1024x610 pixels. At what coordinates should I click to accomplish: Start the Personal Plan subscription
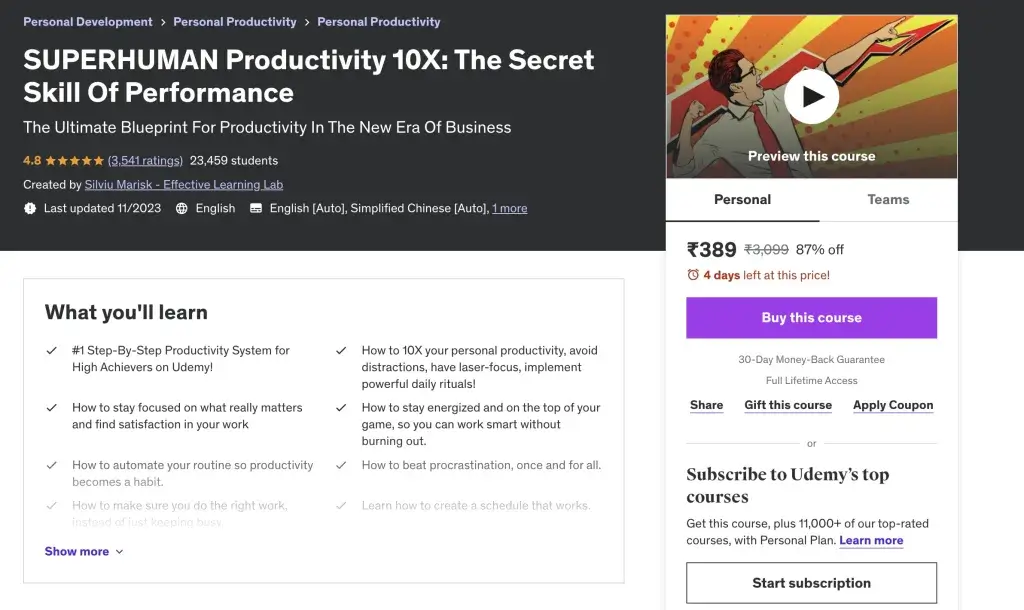point(811,583)
